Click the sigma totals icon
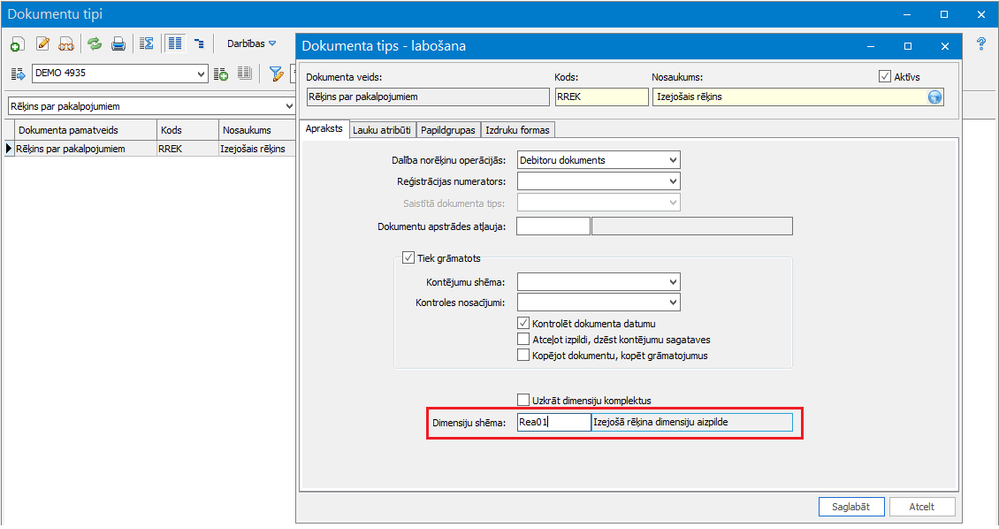 point(147,44)
